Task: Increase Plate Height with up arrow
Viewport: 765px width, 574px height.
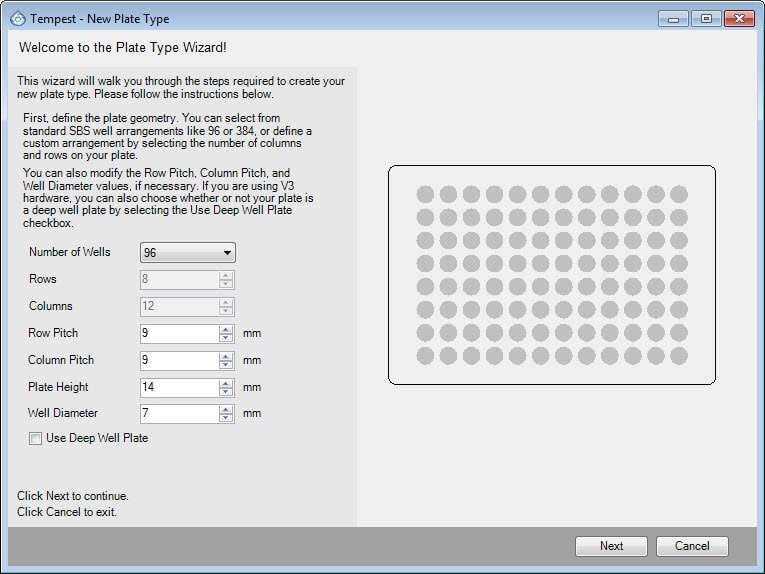Action: tap(227, 383)
